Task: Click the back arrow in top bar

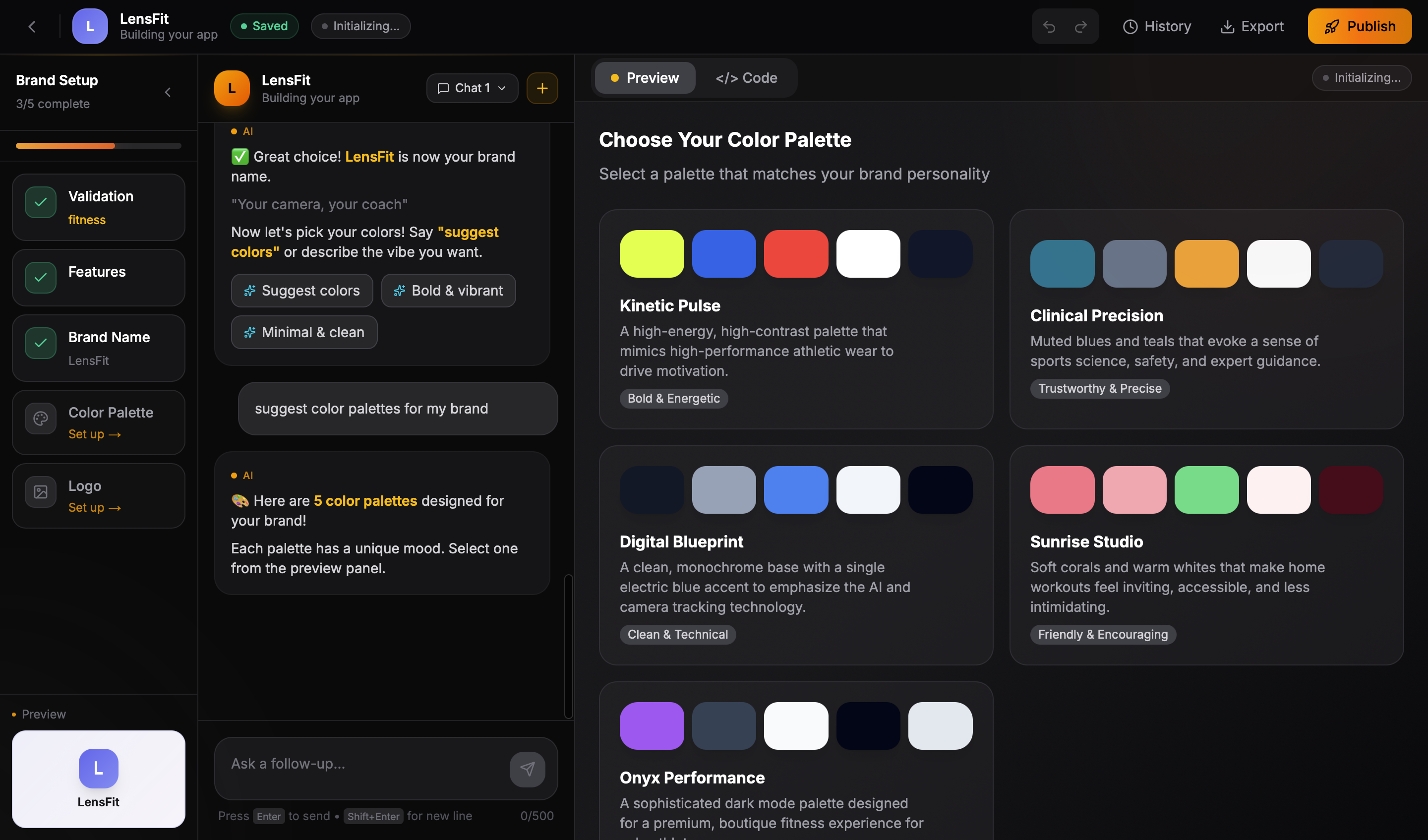Action: pyautogui.click(x=32, y=27)
